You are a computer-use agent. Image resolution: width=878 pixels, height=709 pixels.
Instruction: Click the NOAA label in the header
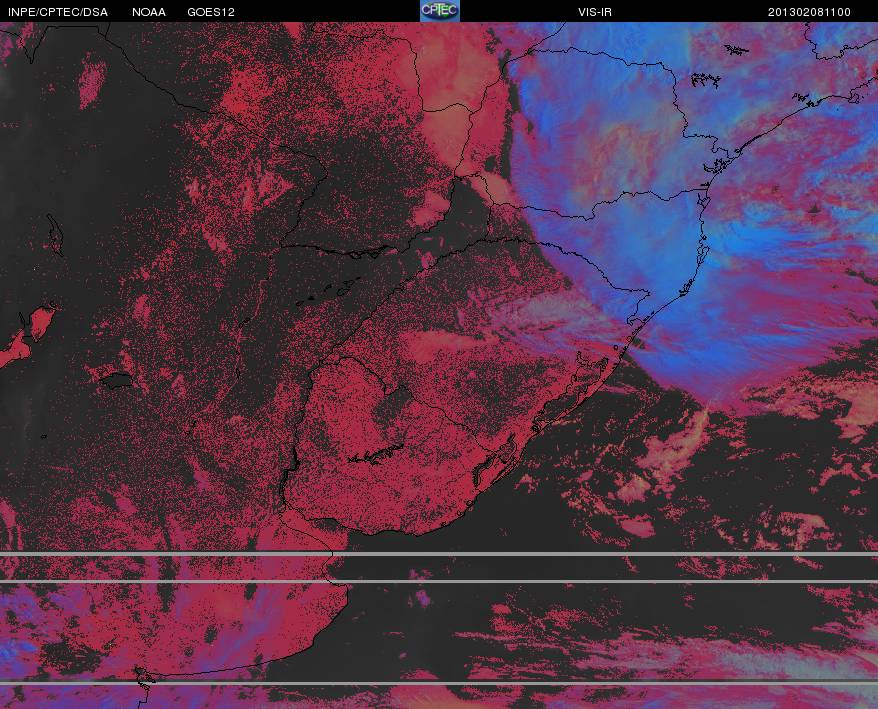(149, 12)
